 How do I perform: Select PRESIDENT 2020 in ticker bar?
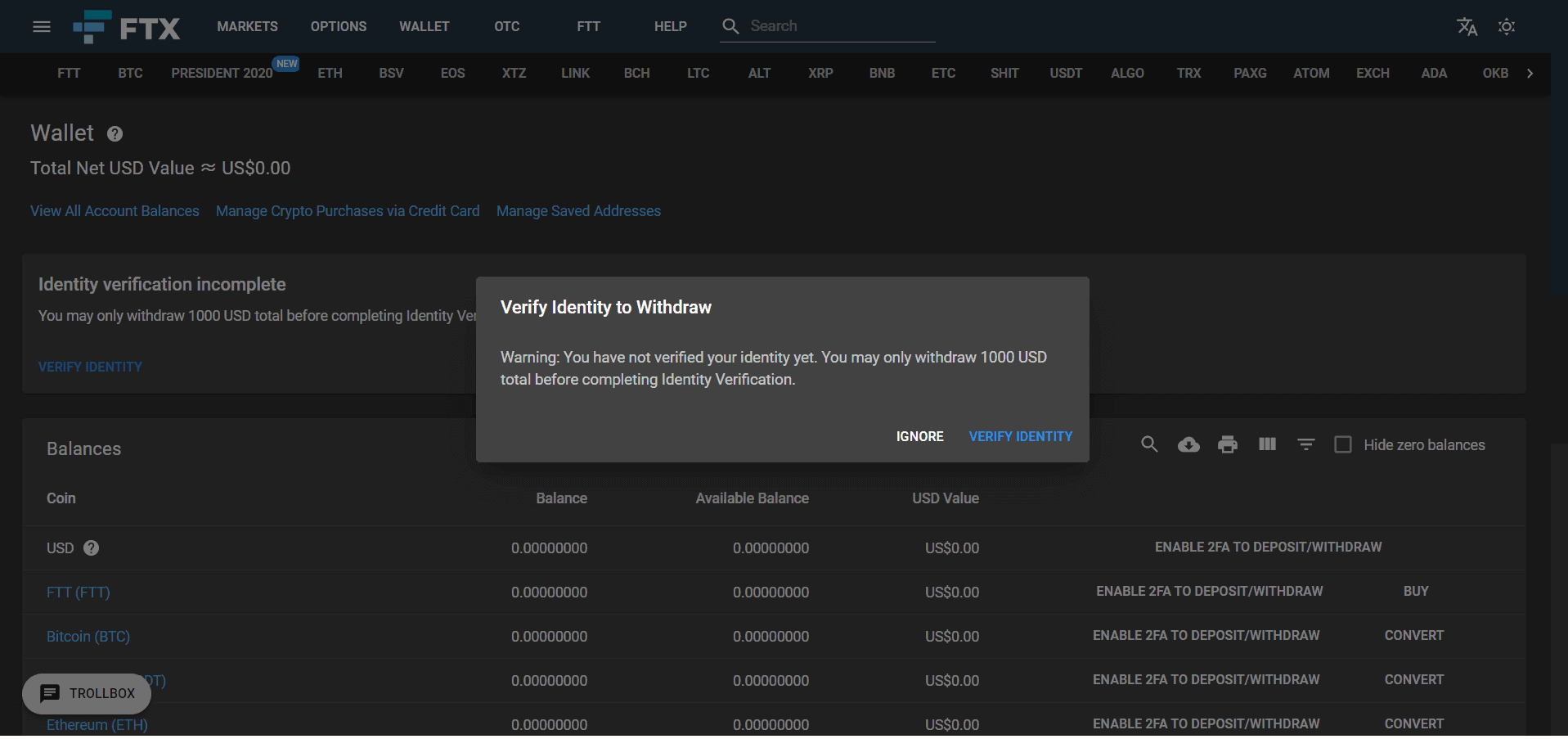222,74
